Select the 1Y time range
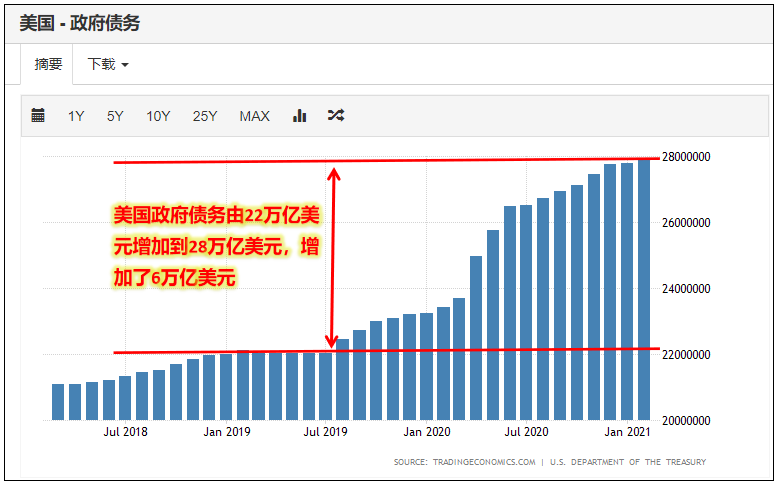Viewport: 777px width, 483px height. pos(76,116)
